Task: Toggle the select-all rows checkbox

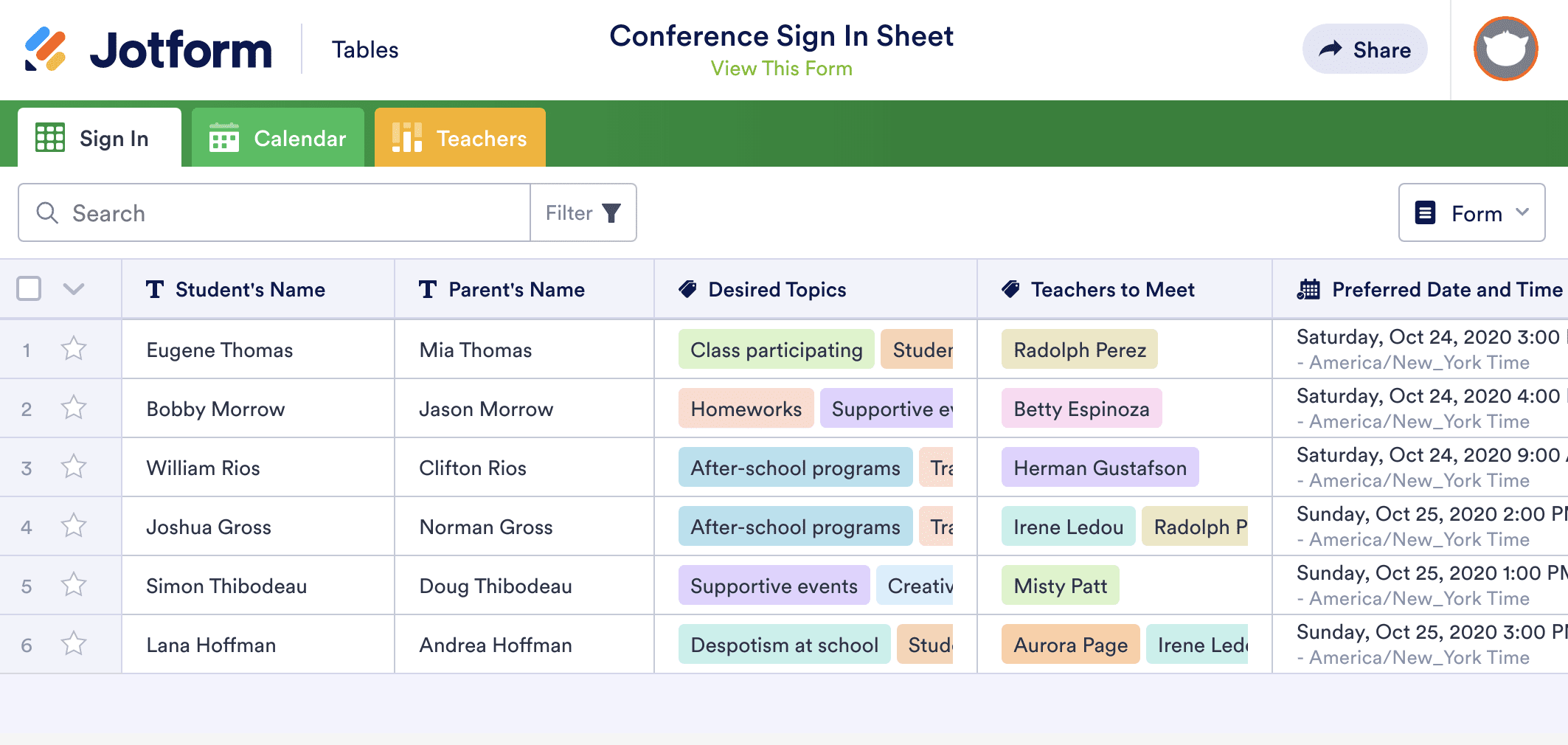Action: 29,288
